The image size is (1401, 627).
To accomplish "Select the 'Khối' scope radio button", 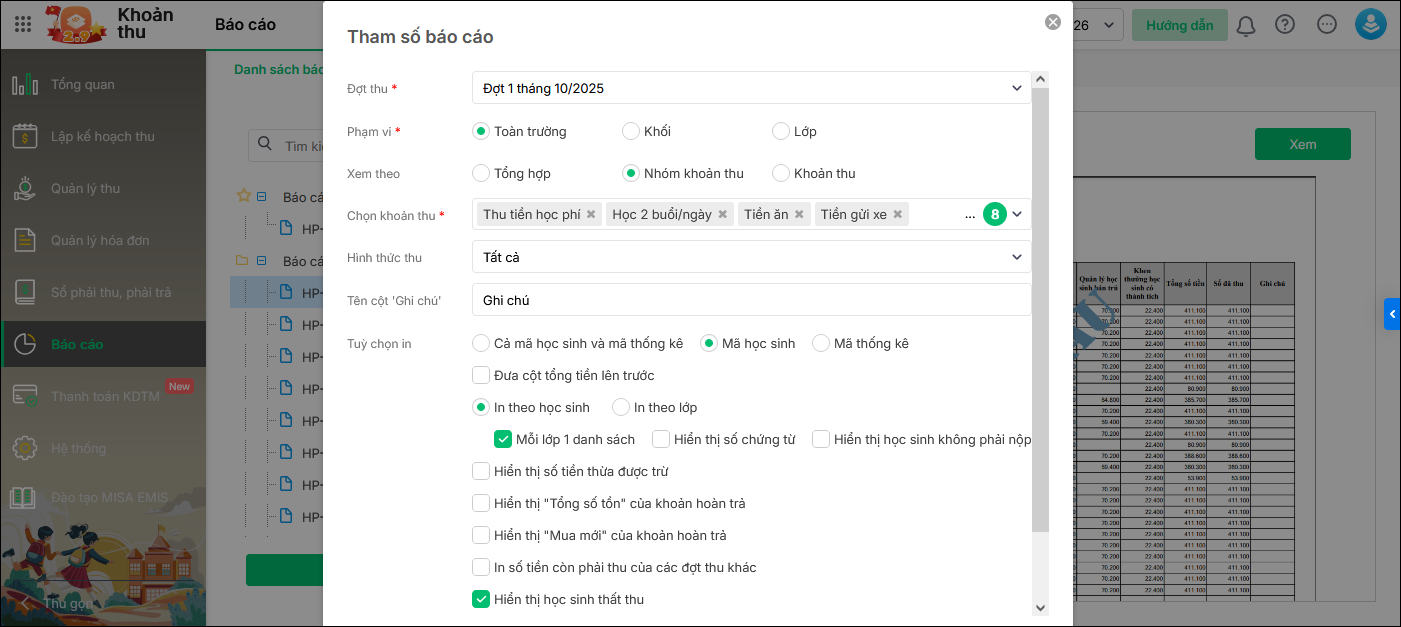I will (x=631, y=131).
